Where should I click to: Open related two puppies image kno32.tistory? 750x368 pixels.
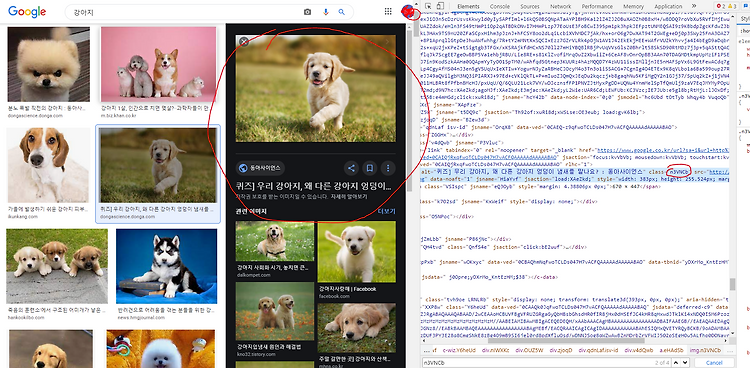click(275, 311)
